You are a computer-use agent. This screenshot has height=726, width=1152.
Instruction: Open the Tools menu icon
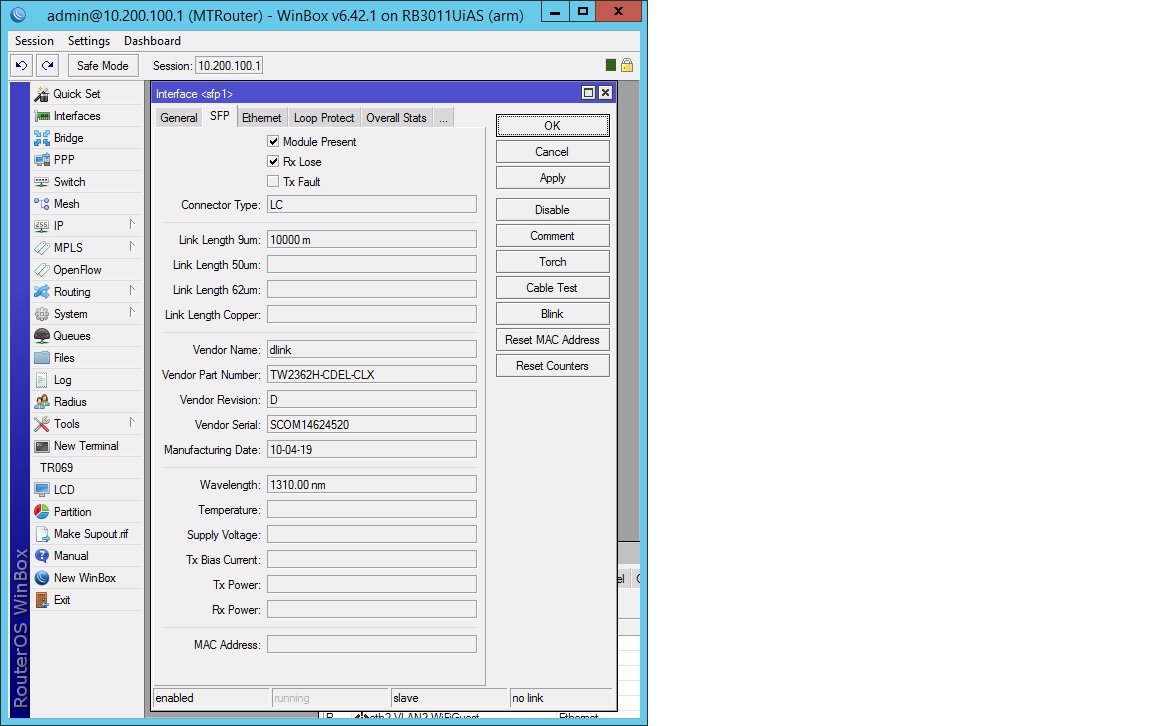42,425
